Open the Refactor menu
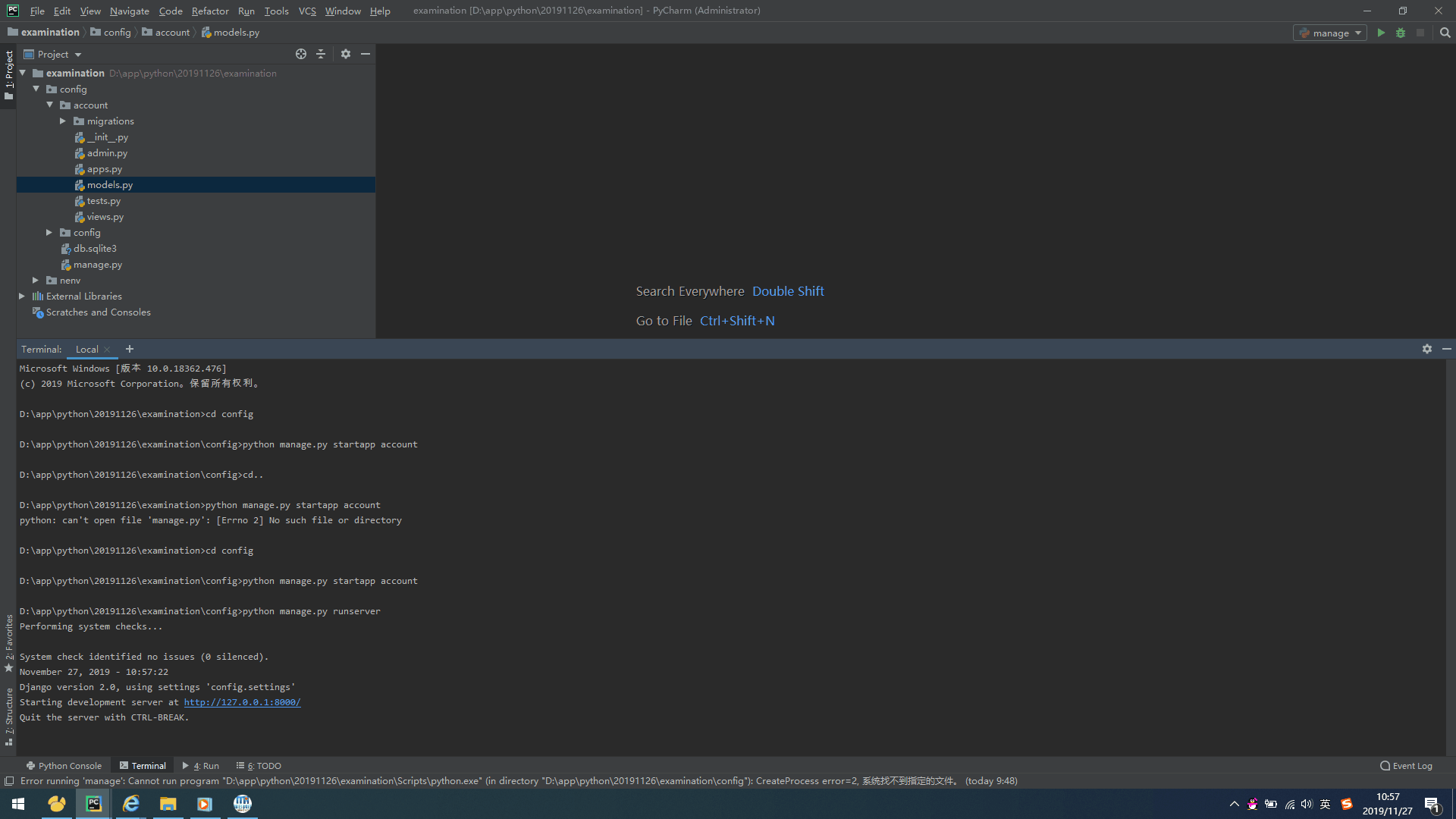Viewport: 1456px width, 819px height. tap(210, 11)
